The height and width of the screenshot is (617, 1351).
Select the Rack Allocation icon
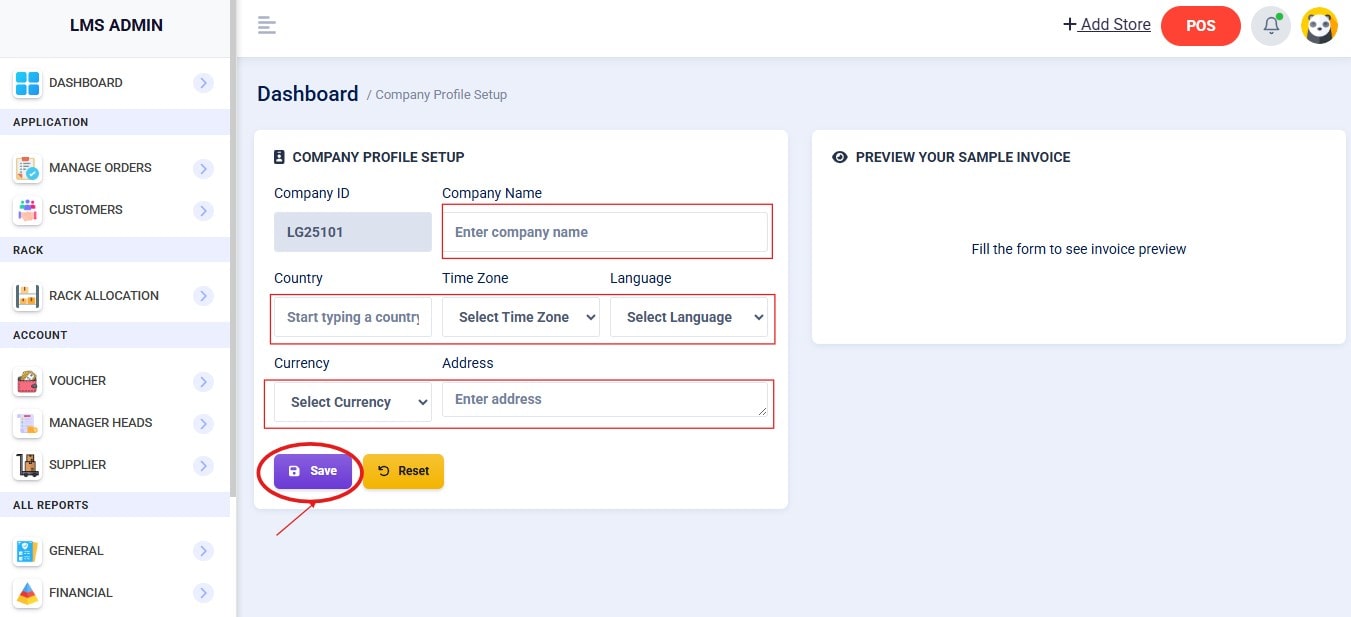(27, 297)
